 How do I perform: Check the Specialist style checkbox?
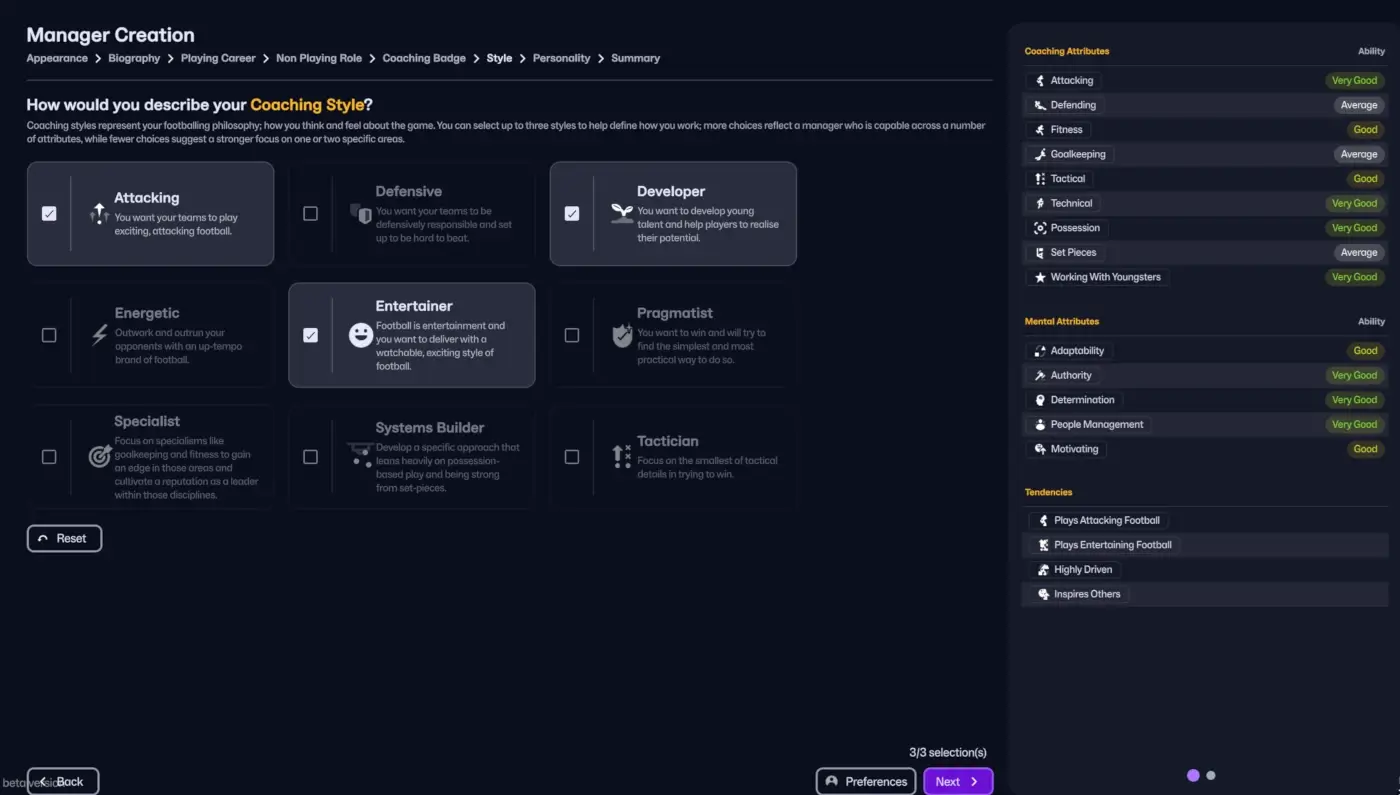49,456
